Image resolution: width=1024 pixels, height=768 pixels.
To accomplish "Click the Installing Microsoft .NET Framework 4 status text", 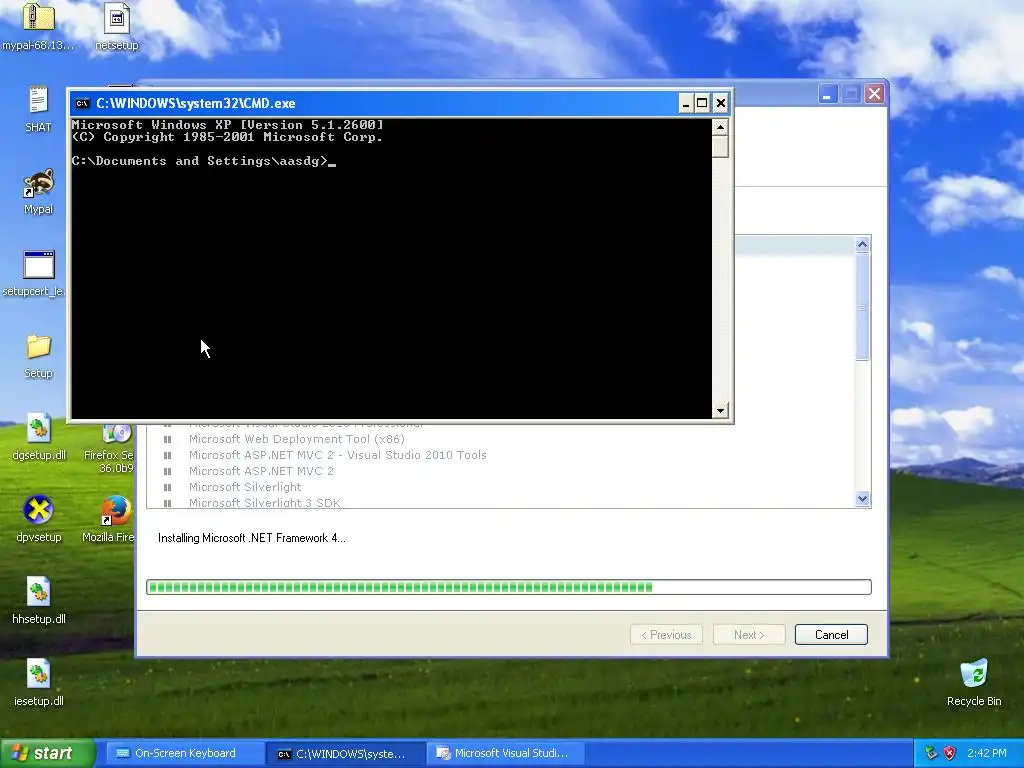I will (252, 538).
